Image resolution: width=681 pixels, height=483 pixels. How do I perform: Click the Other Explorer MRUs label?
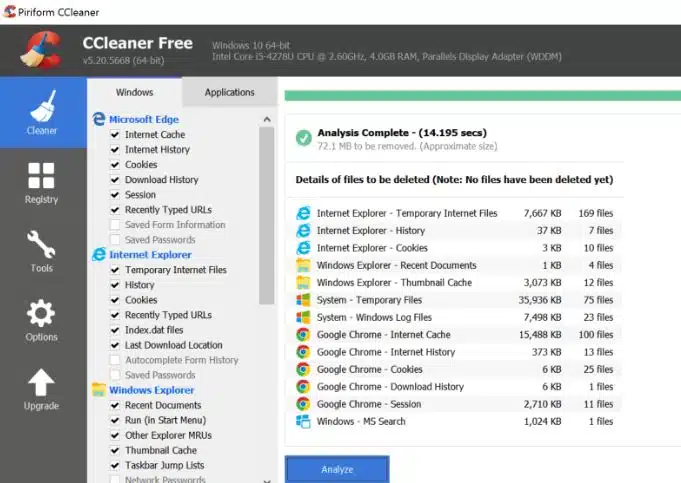coord(169,435)
